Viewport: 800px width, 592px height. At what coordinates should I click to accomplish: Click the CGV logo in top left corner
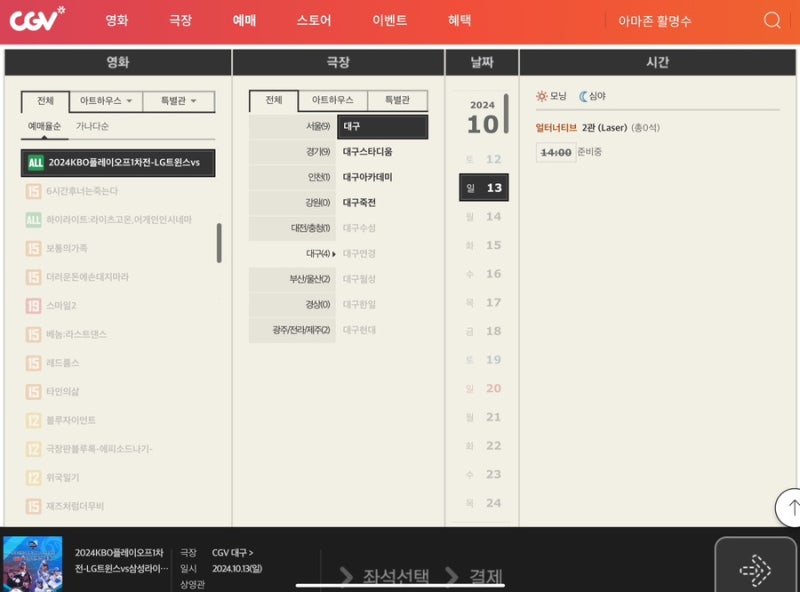click(38, 18)
